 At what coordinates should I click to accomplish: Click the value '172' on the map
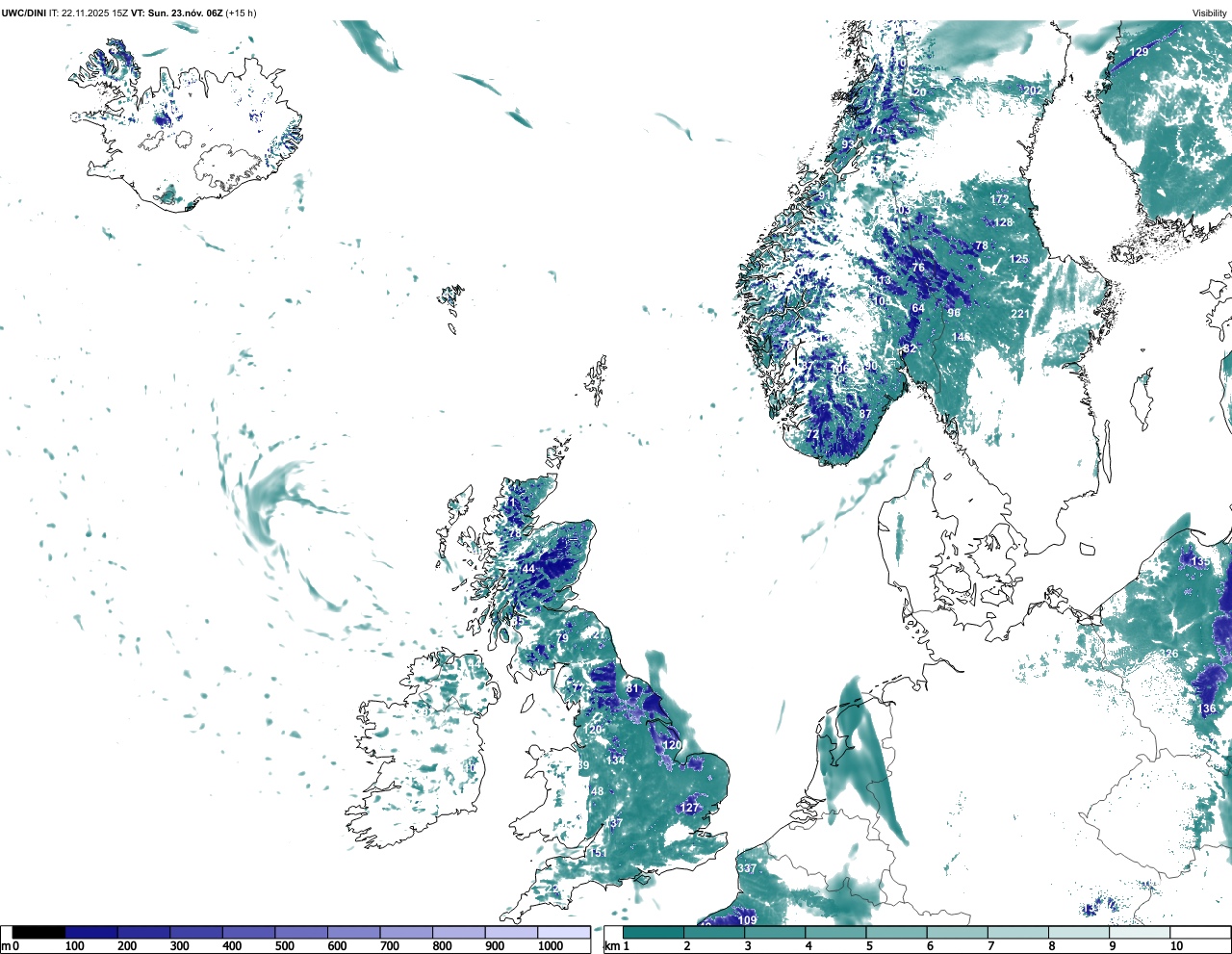coord(1000,200)
